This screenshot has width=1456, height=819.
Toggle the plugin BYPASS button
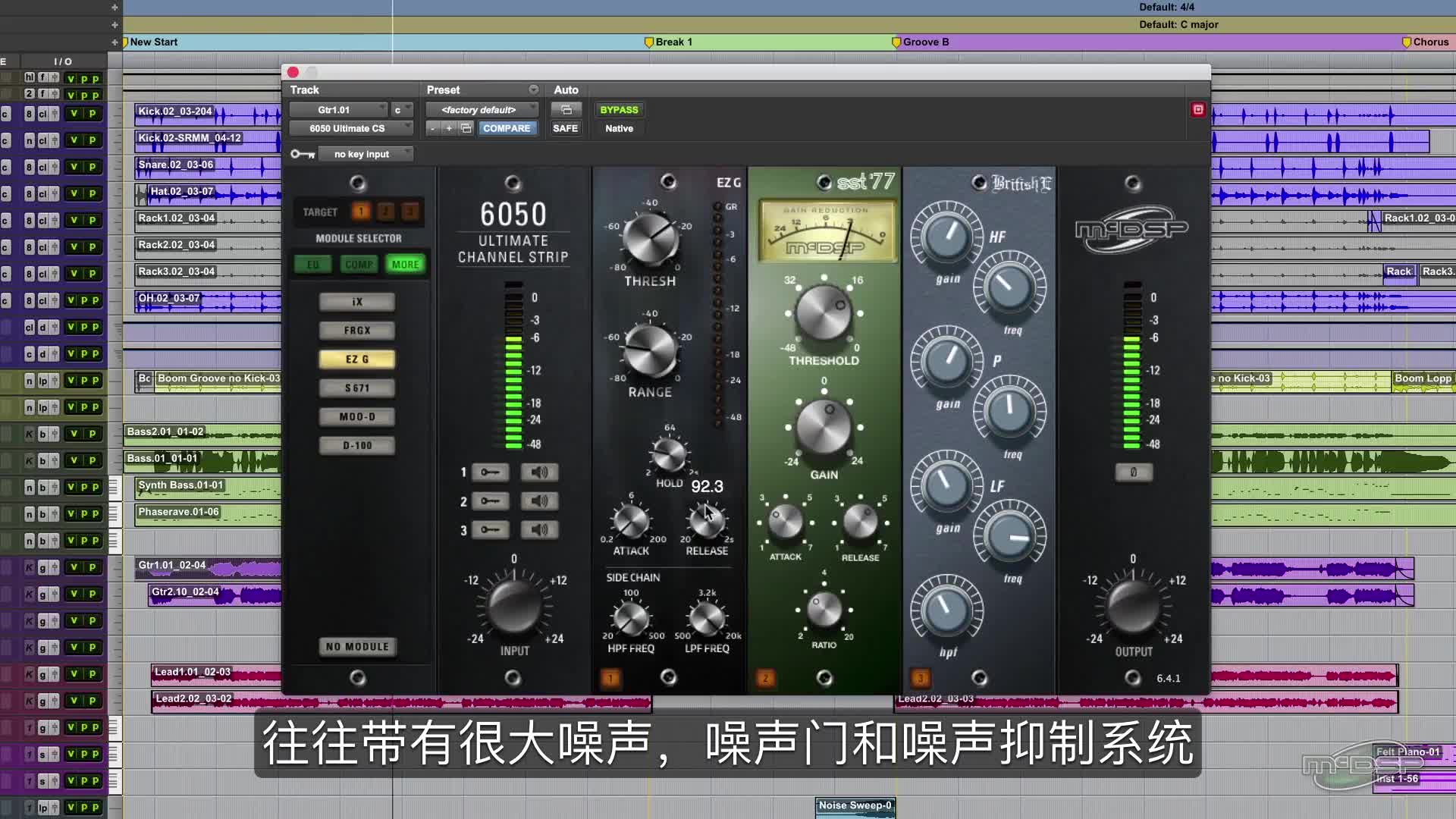pos(619,110)
